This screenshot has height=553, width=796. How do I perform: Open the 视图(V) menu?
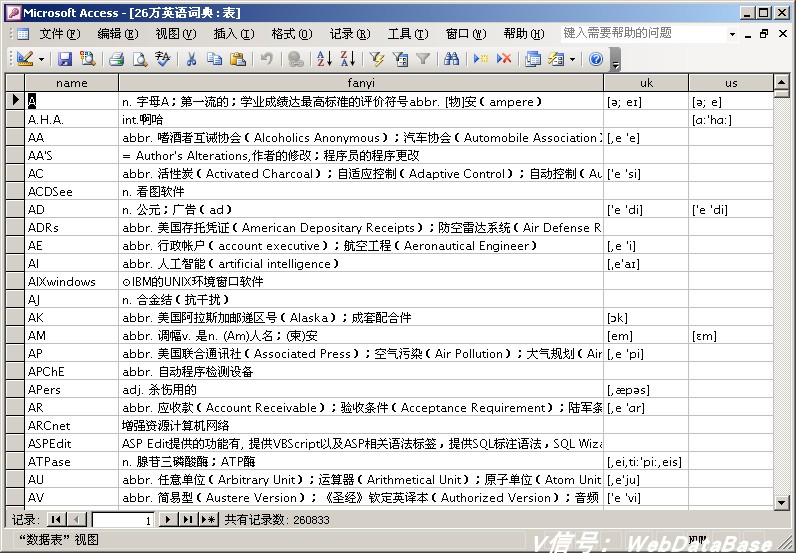176,34
